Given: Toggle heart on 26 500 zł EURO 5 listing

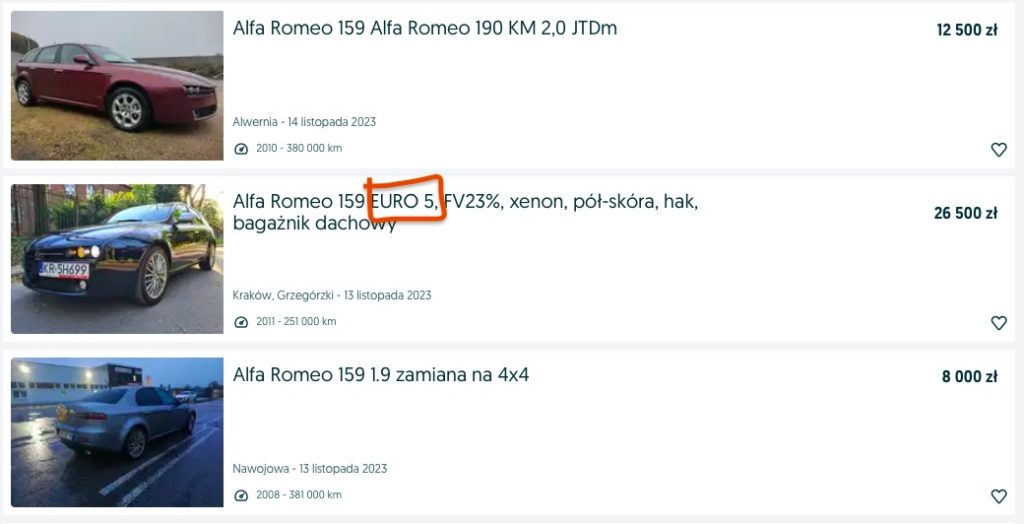Looking at the screenshot, I should [999, 323].
